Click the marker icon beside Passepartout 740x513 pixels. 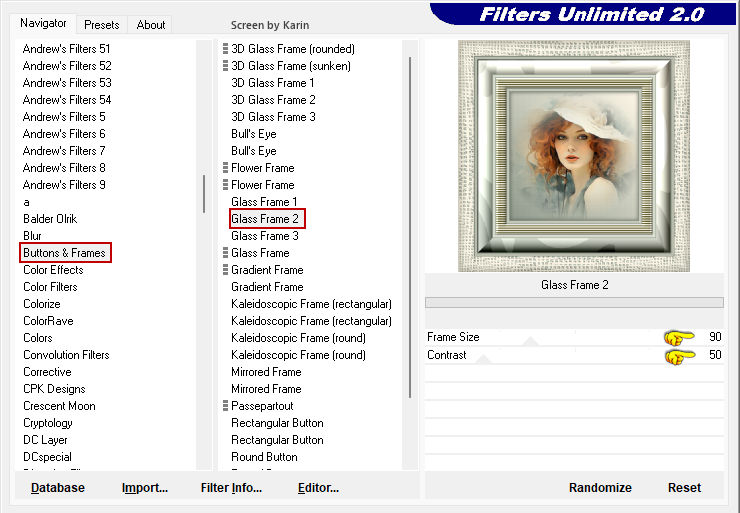(x=225, y=406)
